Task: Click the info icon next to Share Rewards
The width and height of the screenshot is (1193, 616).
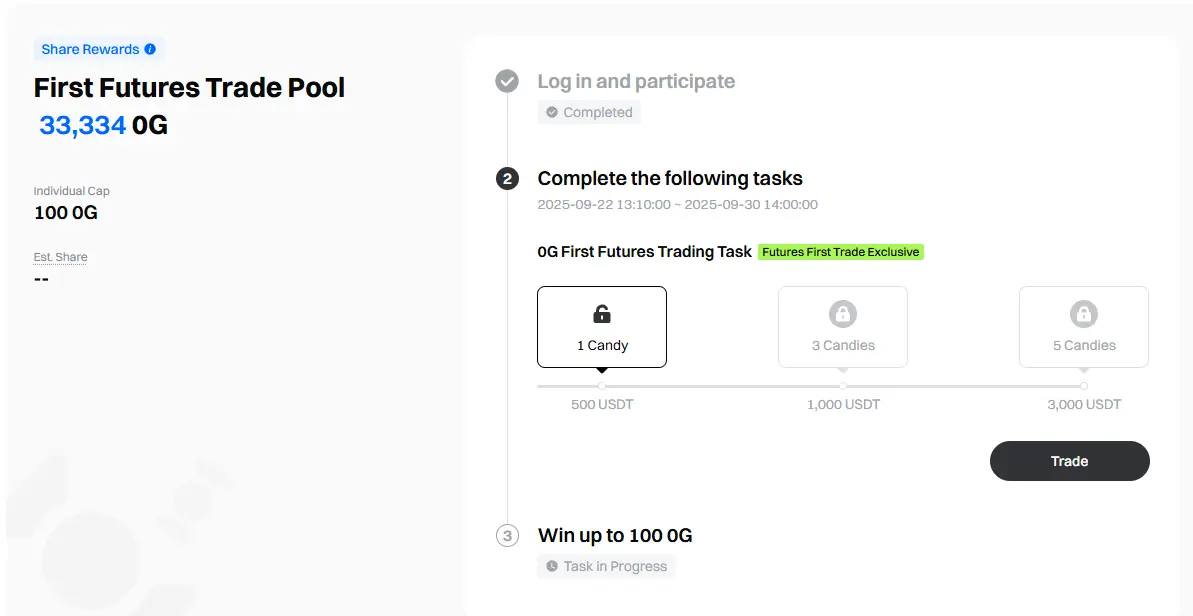Action: pos(150,49)
